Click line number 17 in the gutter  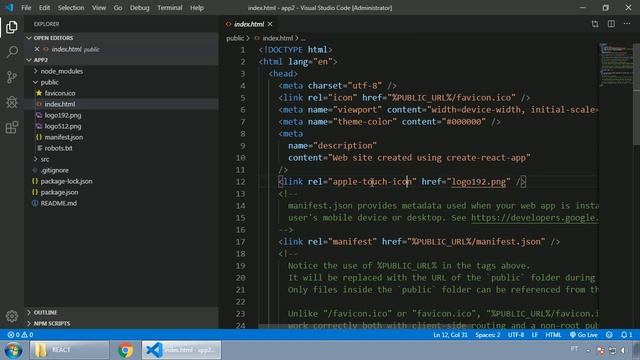click(240, 242)
